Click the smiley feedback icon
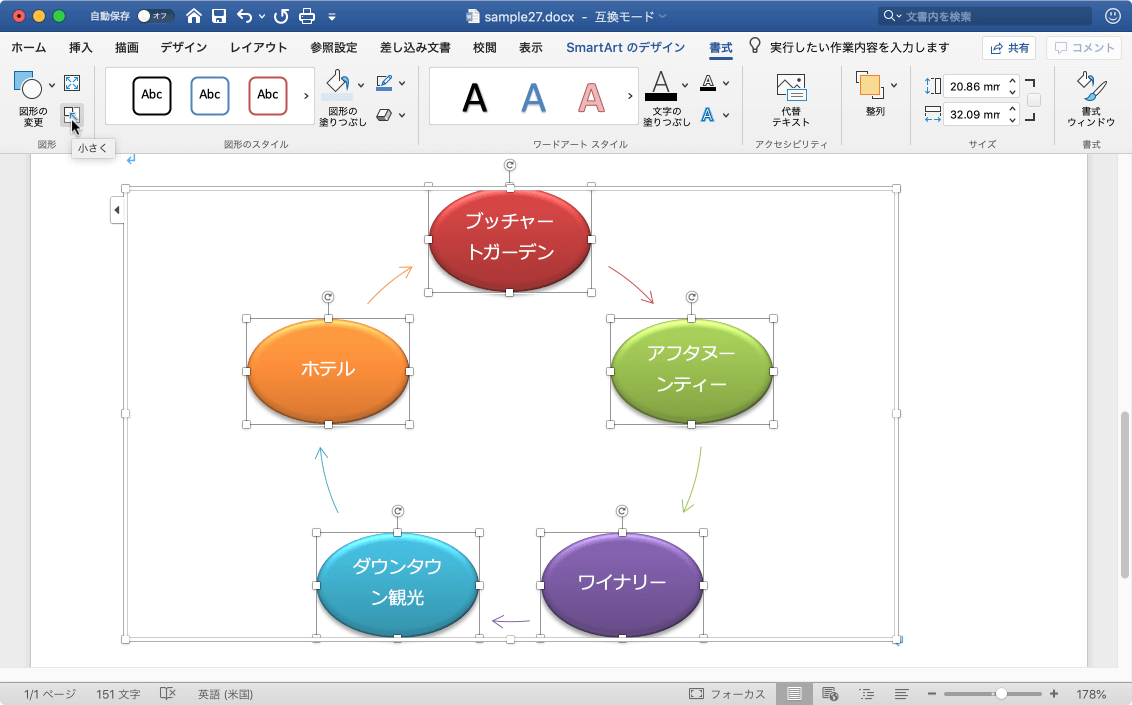The image size is (1132, 705). tap(1113, 16)
